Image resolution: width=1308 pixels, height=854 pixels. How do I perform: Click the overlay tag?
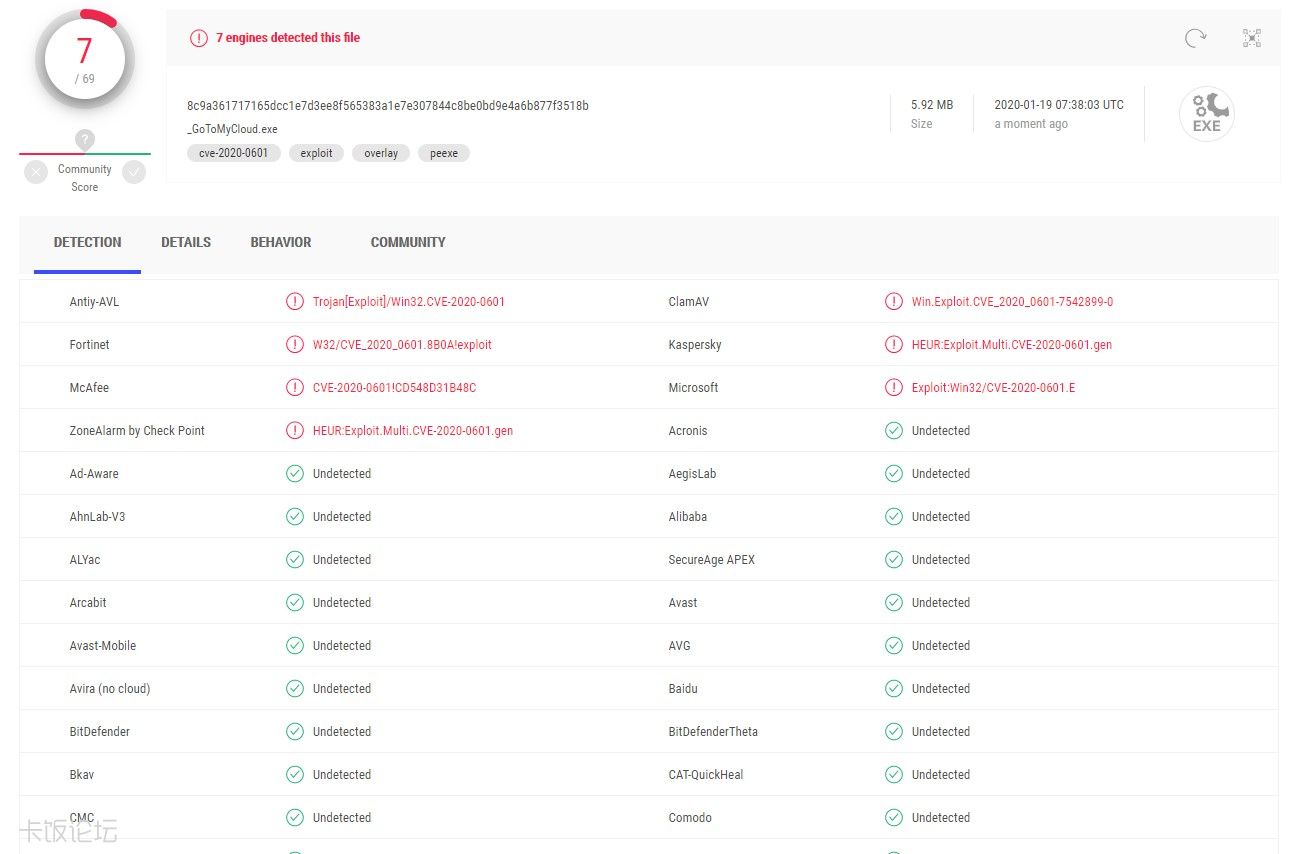pos(381,153)
